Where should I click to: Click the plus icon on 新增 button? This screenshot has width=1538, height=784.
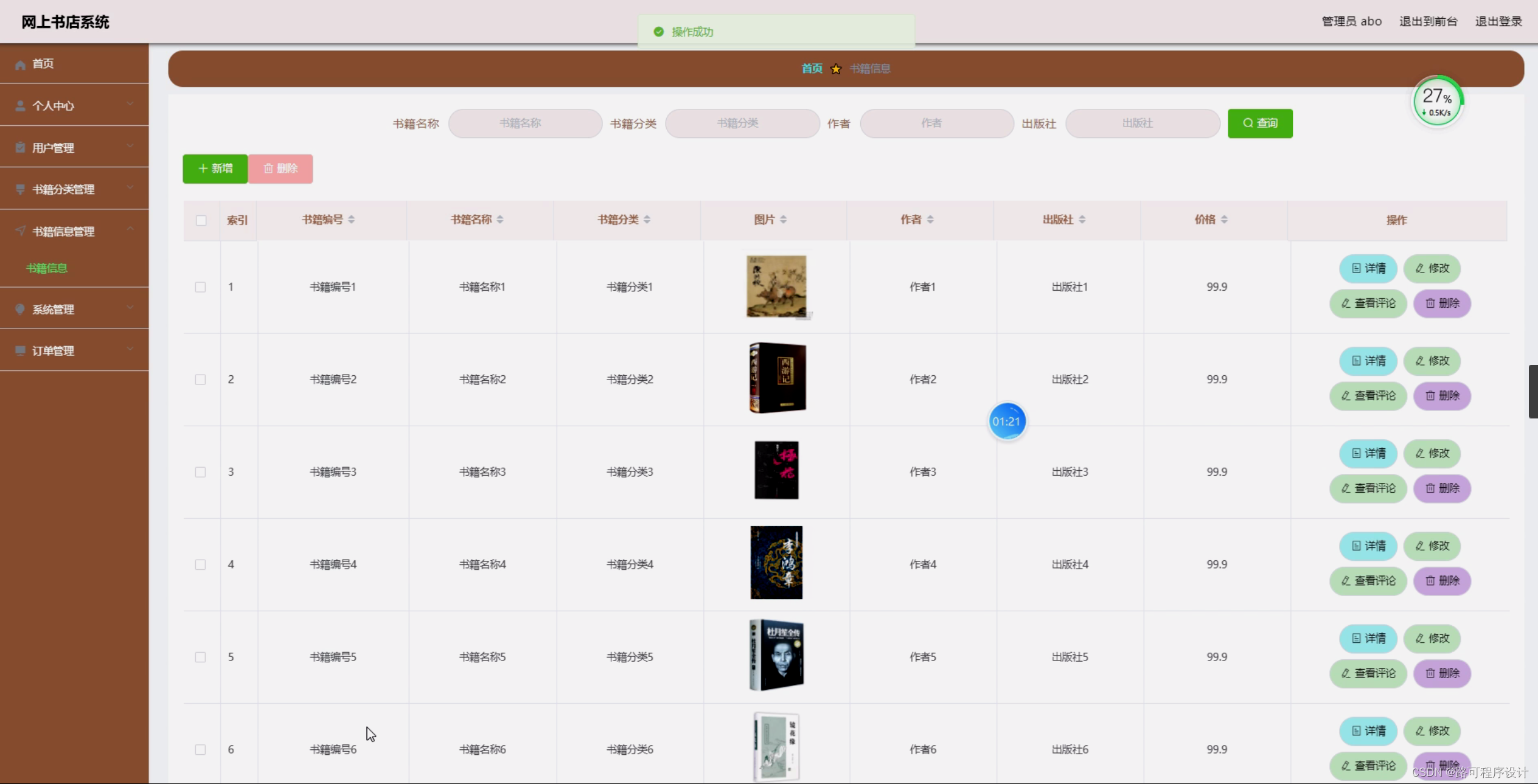[203, 168]
